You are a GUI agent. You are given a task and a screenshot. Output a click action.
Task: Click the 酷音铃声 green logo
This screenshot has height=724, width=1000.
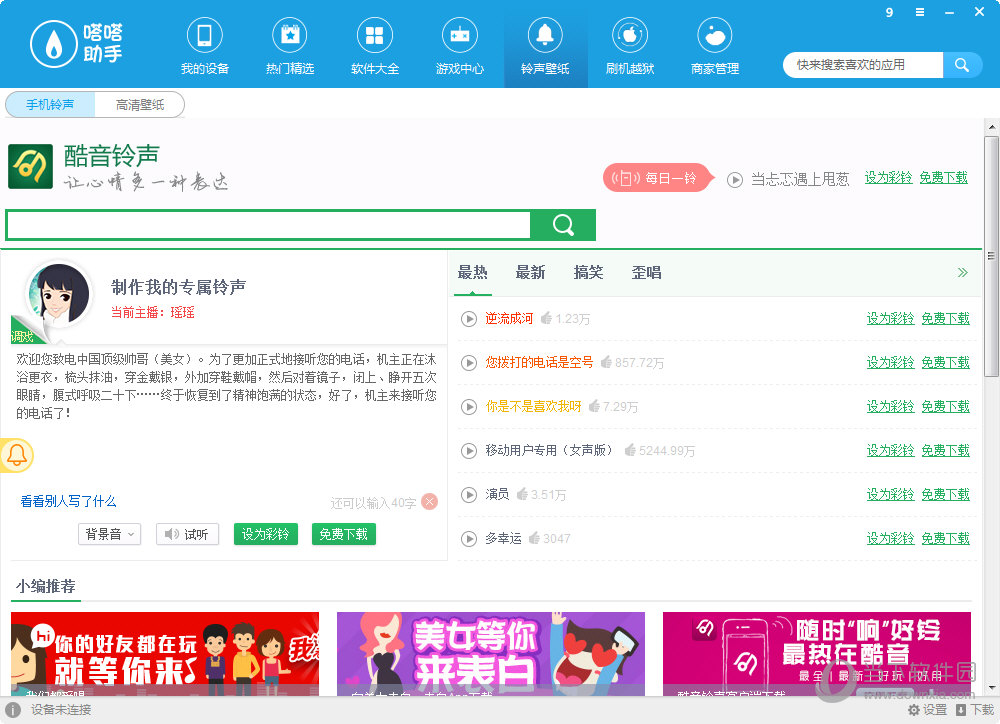point(30,166)
